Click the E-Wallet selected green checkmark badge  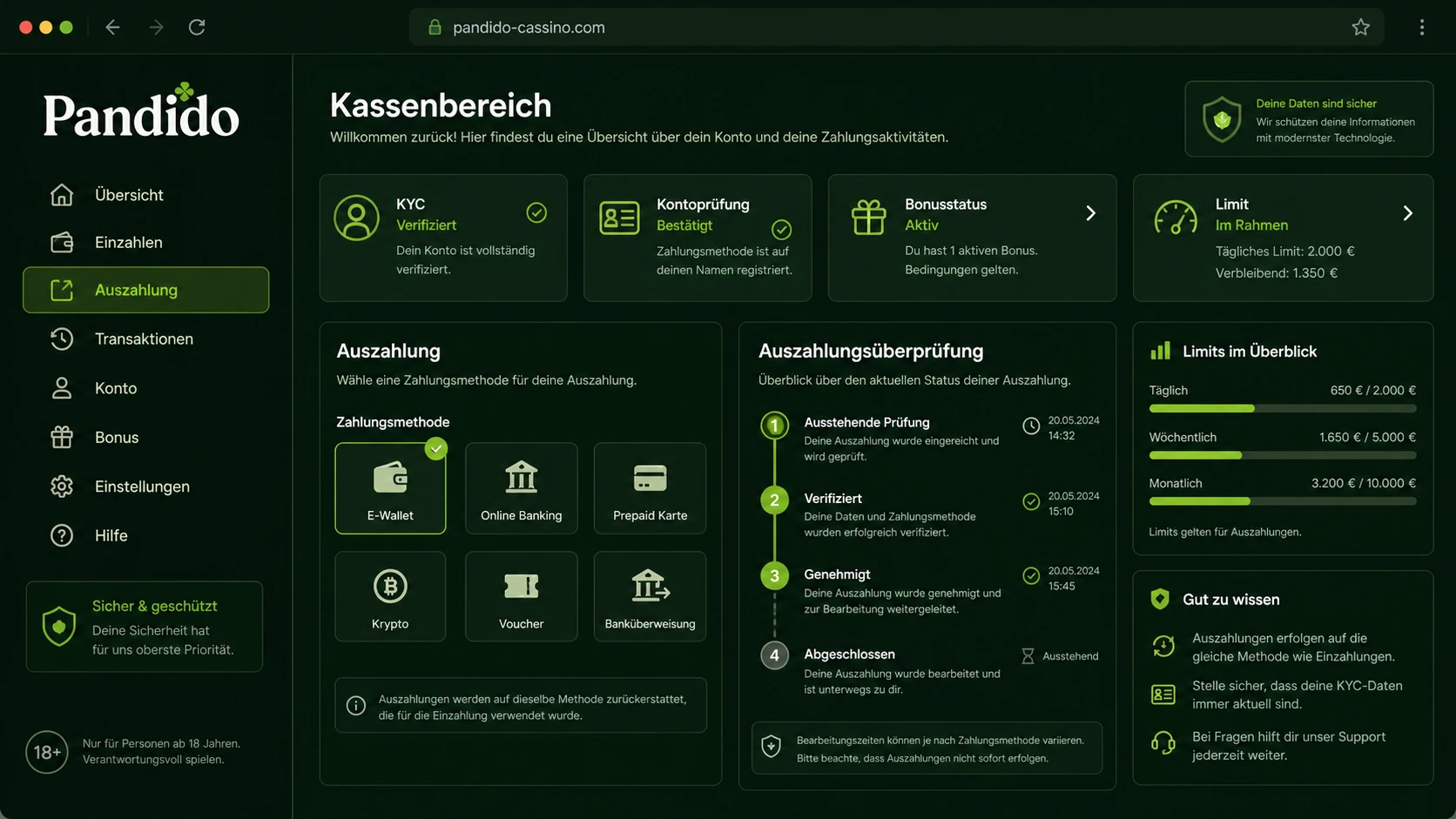pyautogui.click(x=436, y=448)
